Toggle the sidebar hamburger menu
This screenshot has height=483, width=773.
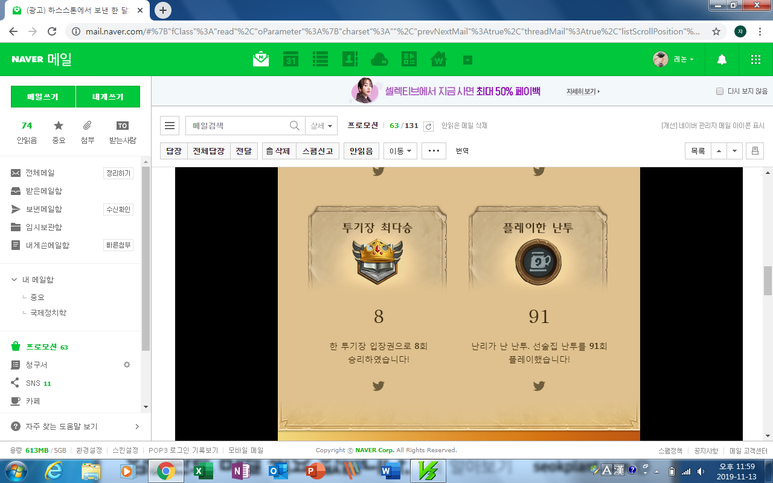170,126
